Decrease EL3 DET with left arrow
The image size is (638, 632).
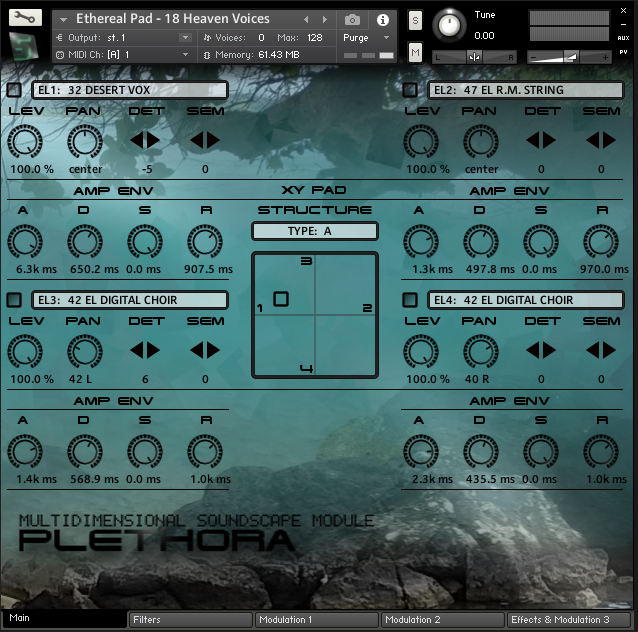coord(137,350)
